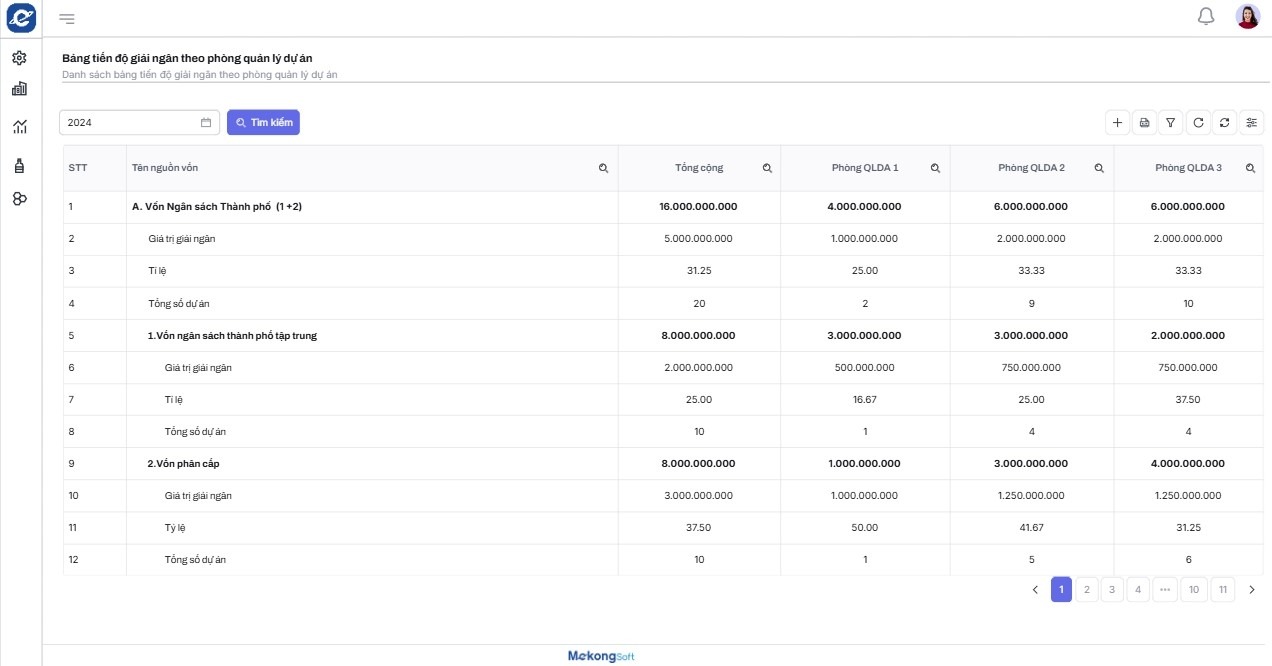Viewport: 1272px width, 666px height.
Task: Open the user avatar profile menu
Action: coord(1247,16)
